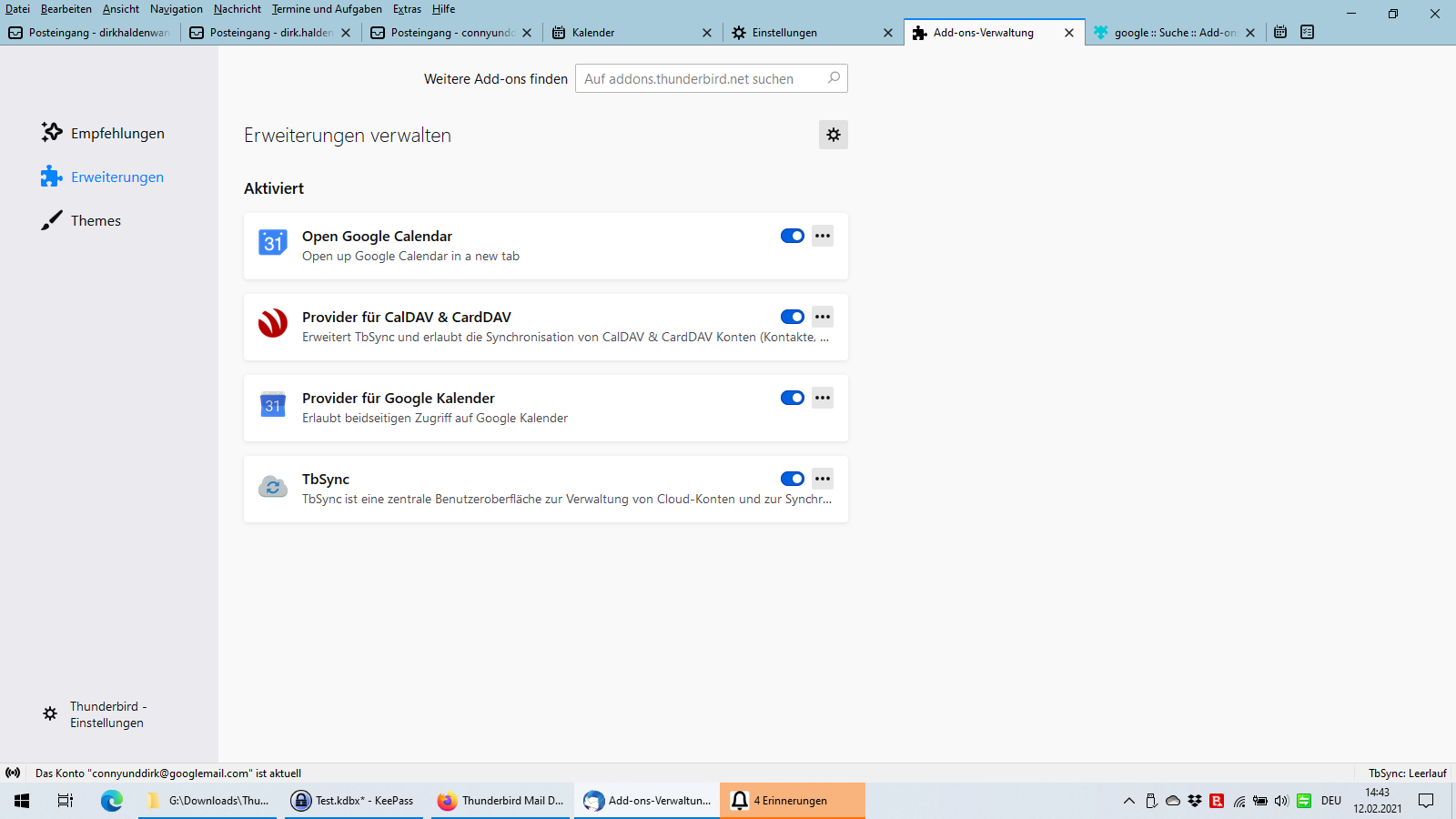Open the Datei menu
The image size is (1456, 819).
(x=17, y=9)
